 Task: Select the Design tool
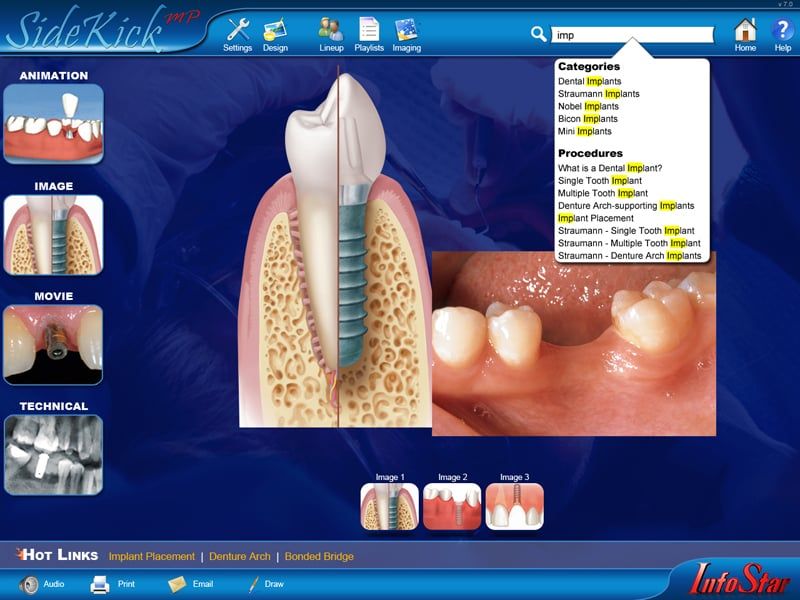275,29
